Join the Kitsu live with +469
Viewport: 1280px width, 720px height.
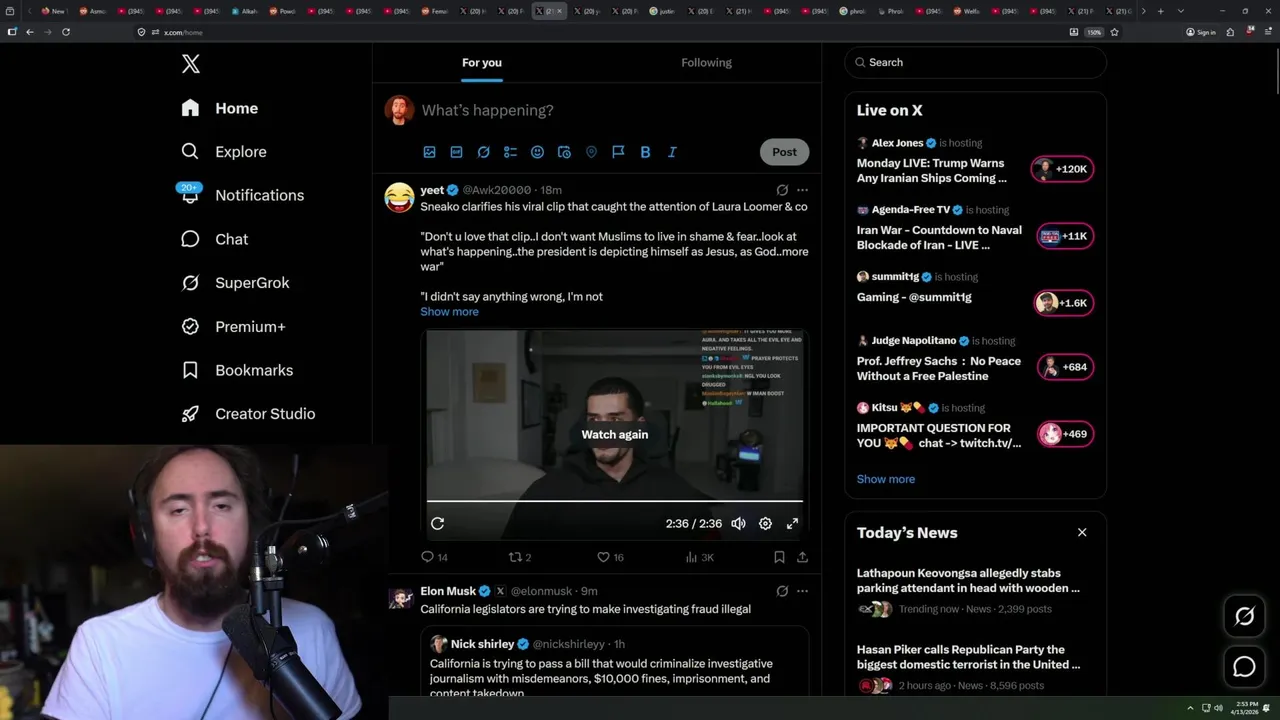1066,434
